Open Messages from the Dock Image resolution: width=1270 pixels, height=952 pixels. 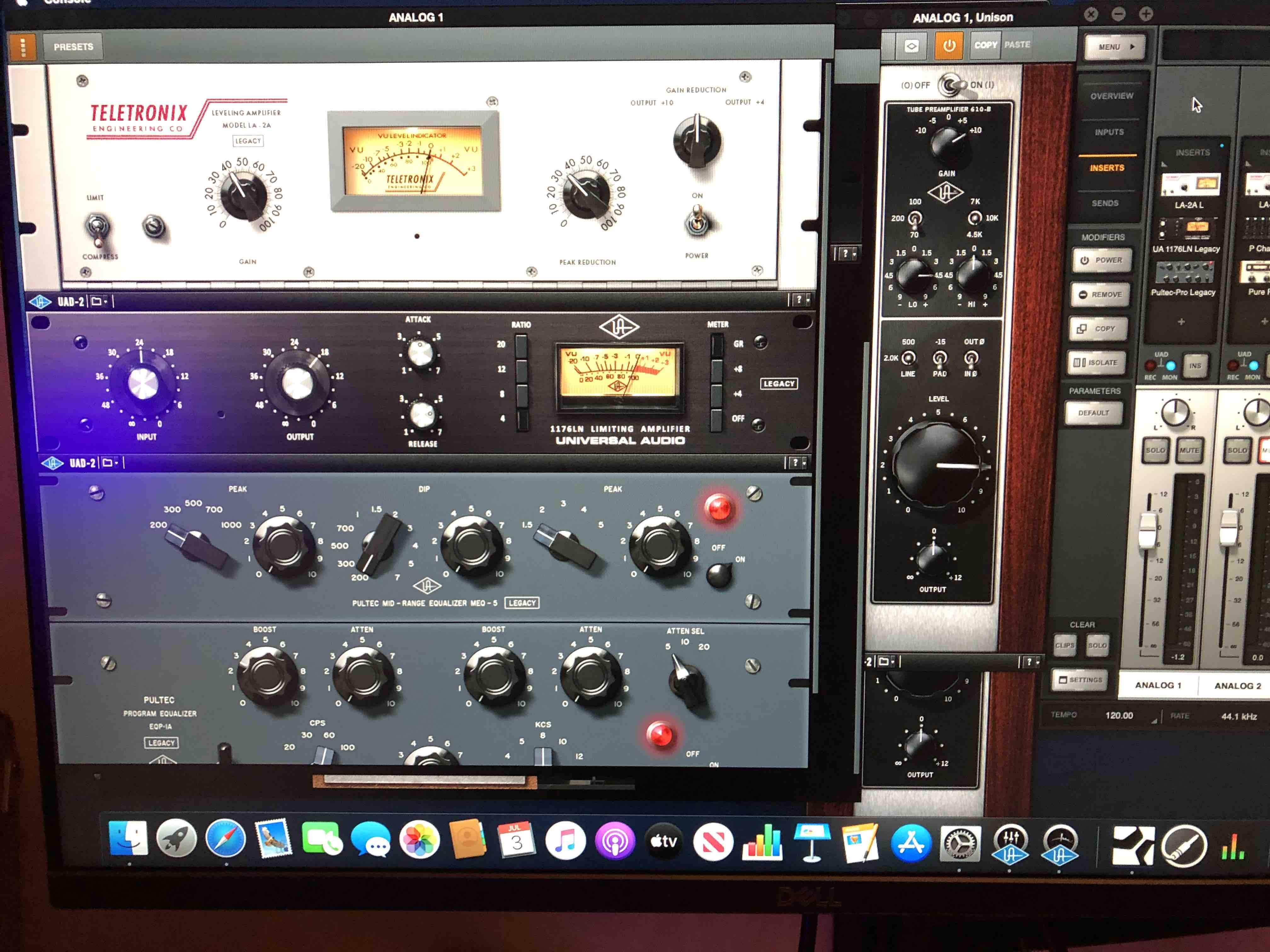click(371, 840)
